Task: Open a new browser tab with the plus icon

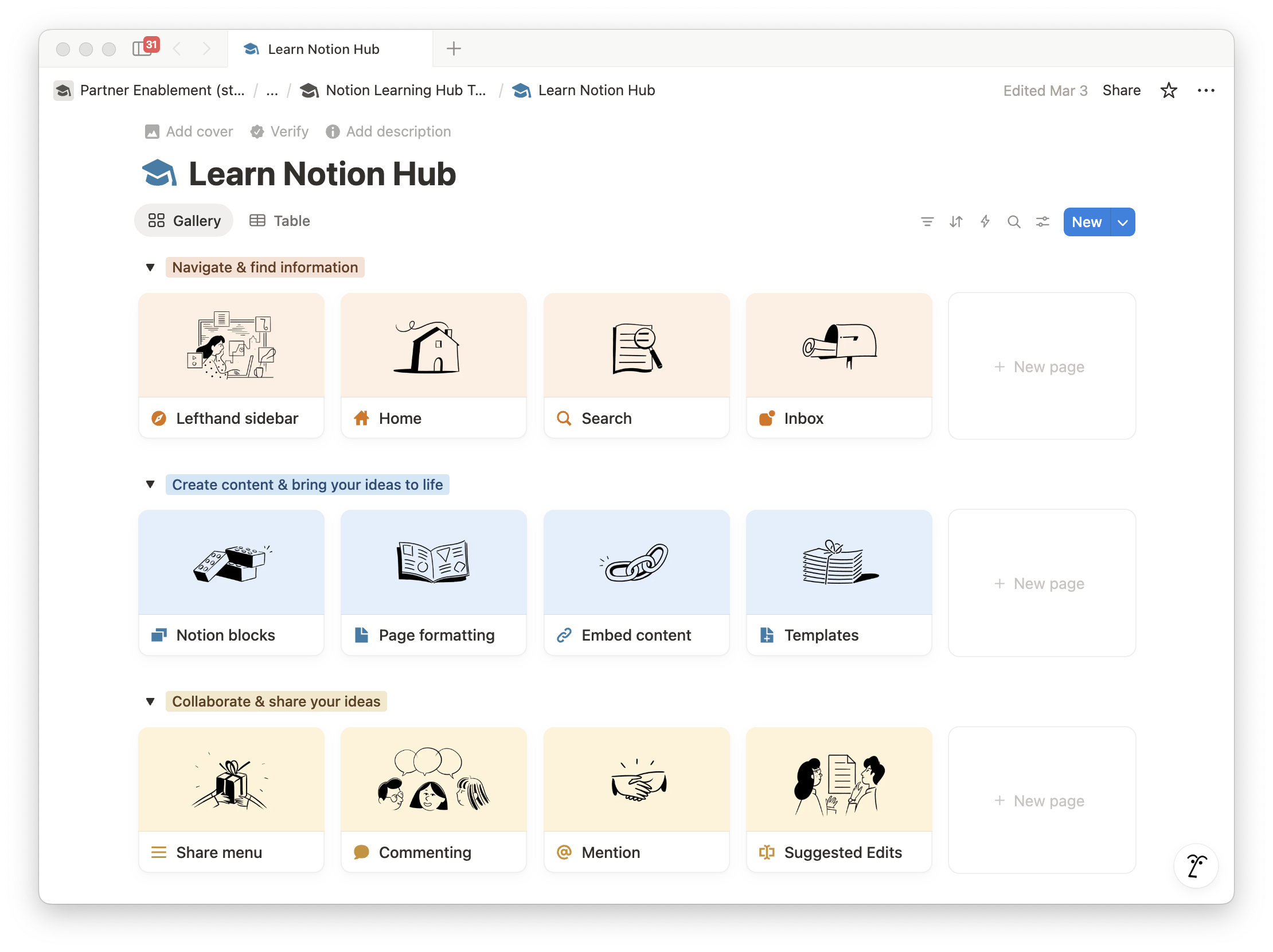Action: [454, 48]
